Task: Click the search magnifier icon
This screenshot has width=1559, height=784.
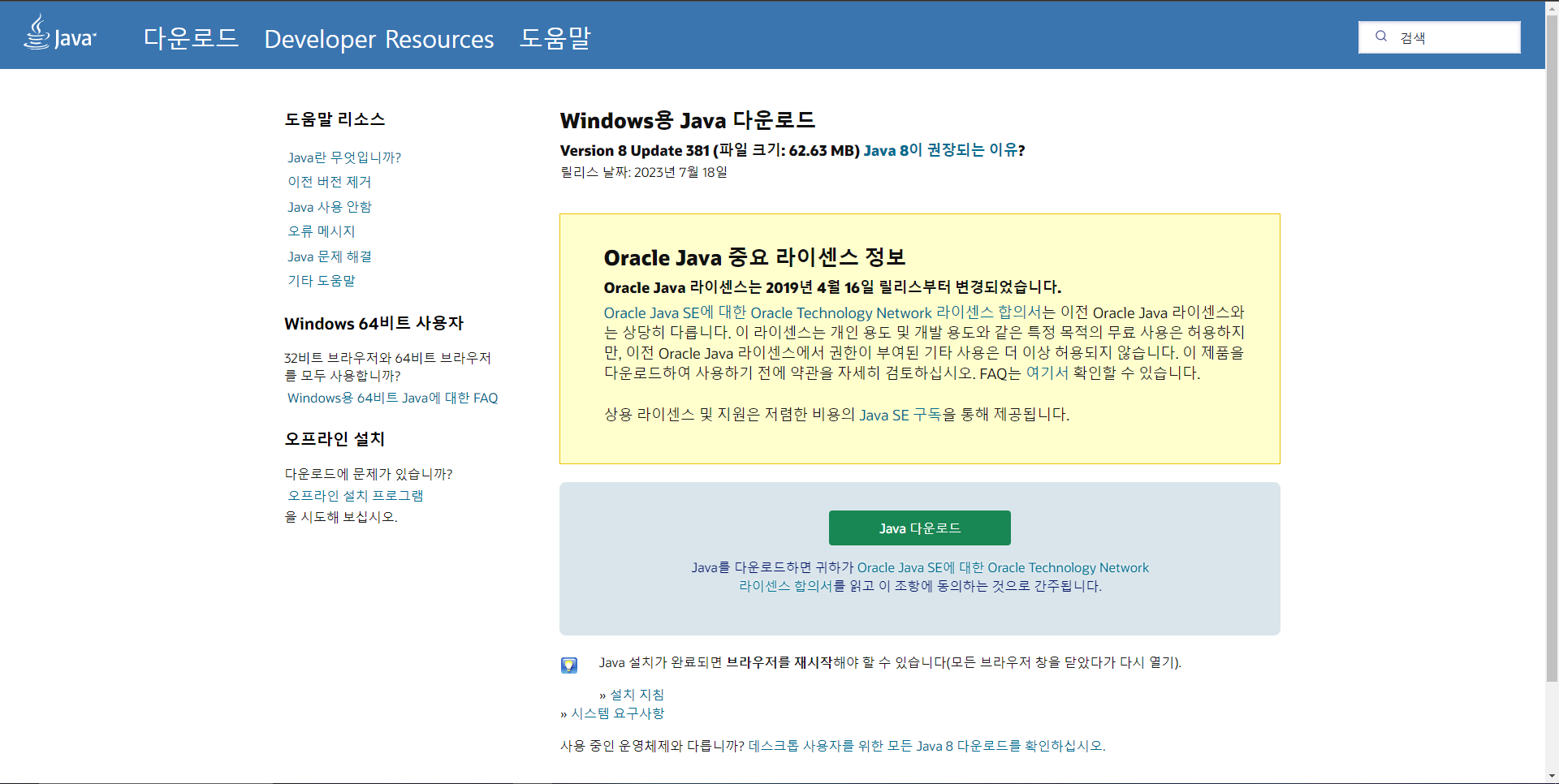Action: (1381, 37)
